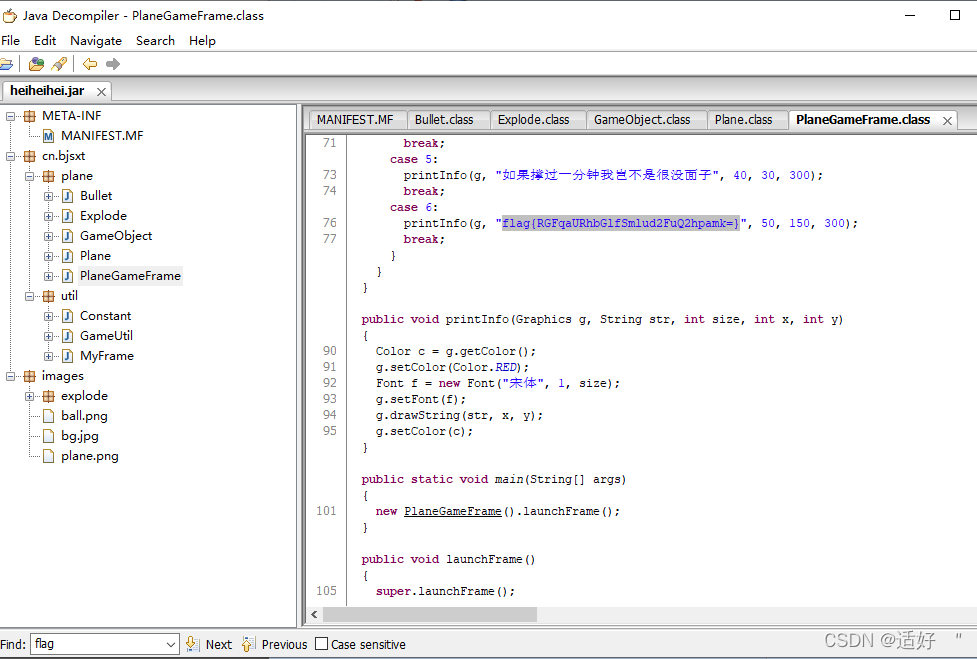Click the horizontal scrollbar thumb in code pane
977x659 pixels.
(x=429, y=615)
